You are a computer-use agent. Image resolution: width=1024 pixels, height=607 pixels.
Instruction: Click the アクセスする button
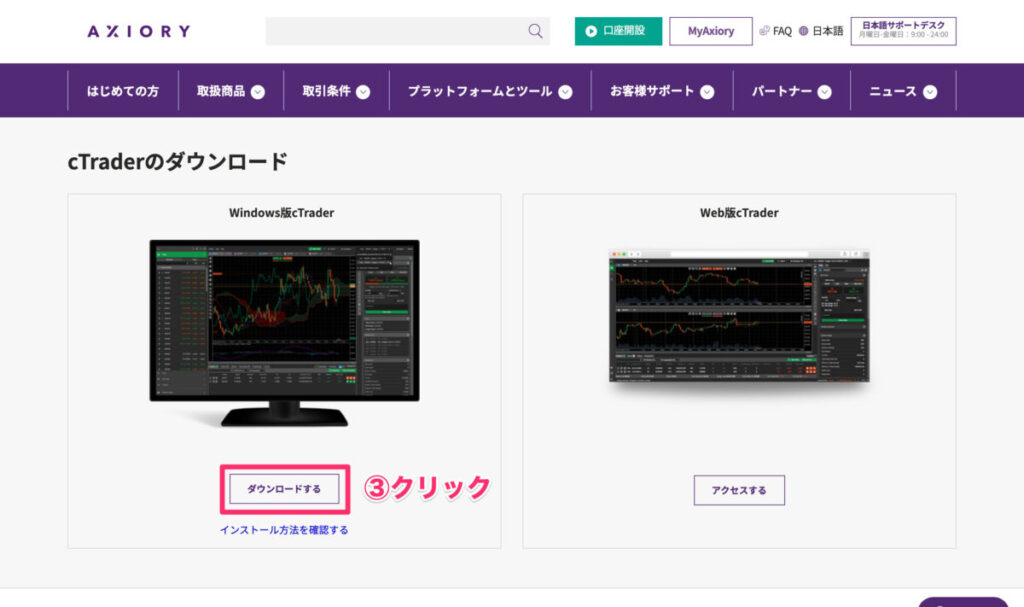click(739, 490)
